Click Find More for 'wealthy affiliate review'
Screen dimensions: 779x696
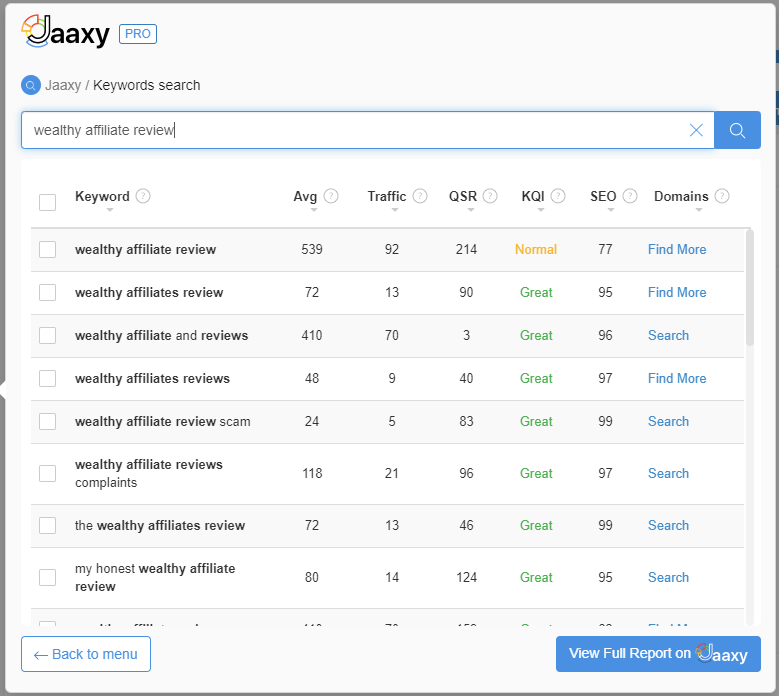click(677, 249)
